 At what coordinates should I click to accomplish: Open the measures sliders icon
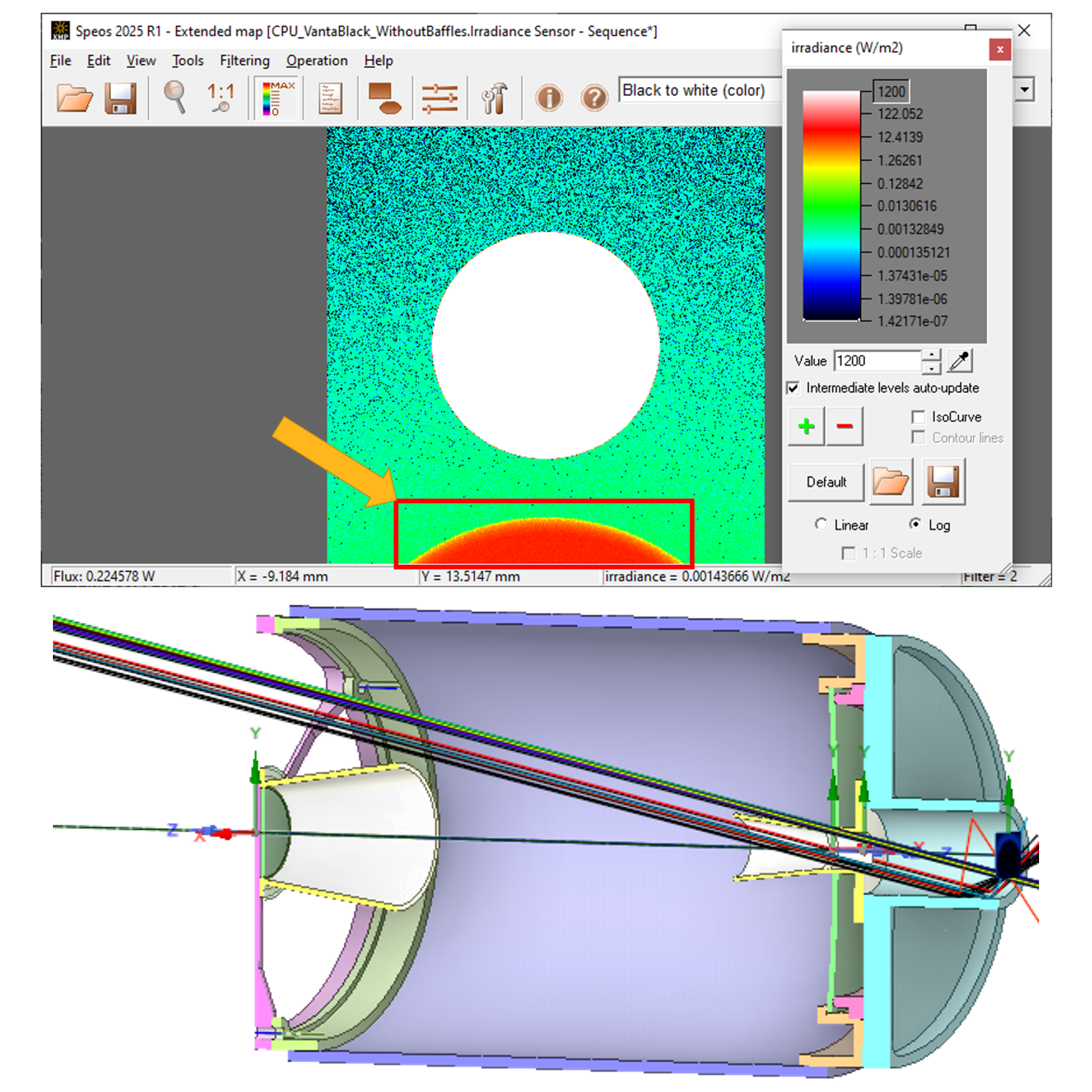point(439,98)
